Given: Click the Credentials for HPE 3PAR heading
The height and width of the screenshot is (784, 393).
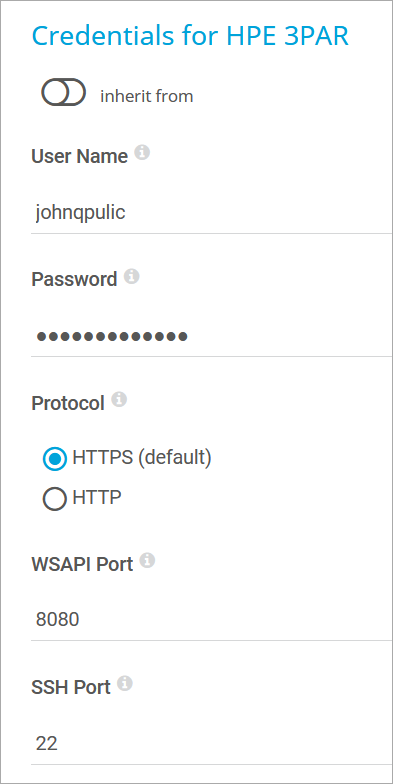Looking at the screenshot, I should [x=190, y=36].
